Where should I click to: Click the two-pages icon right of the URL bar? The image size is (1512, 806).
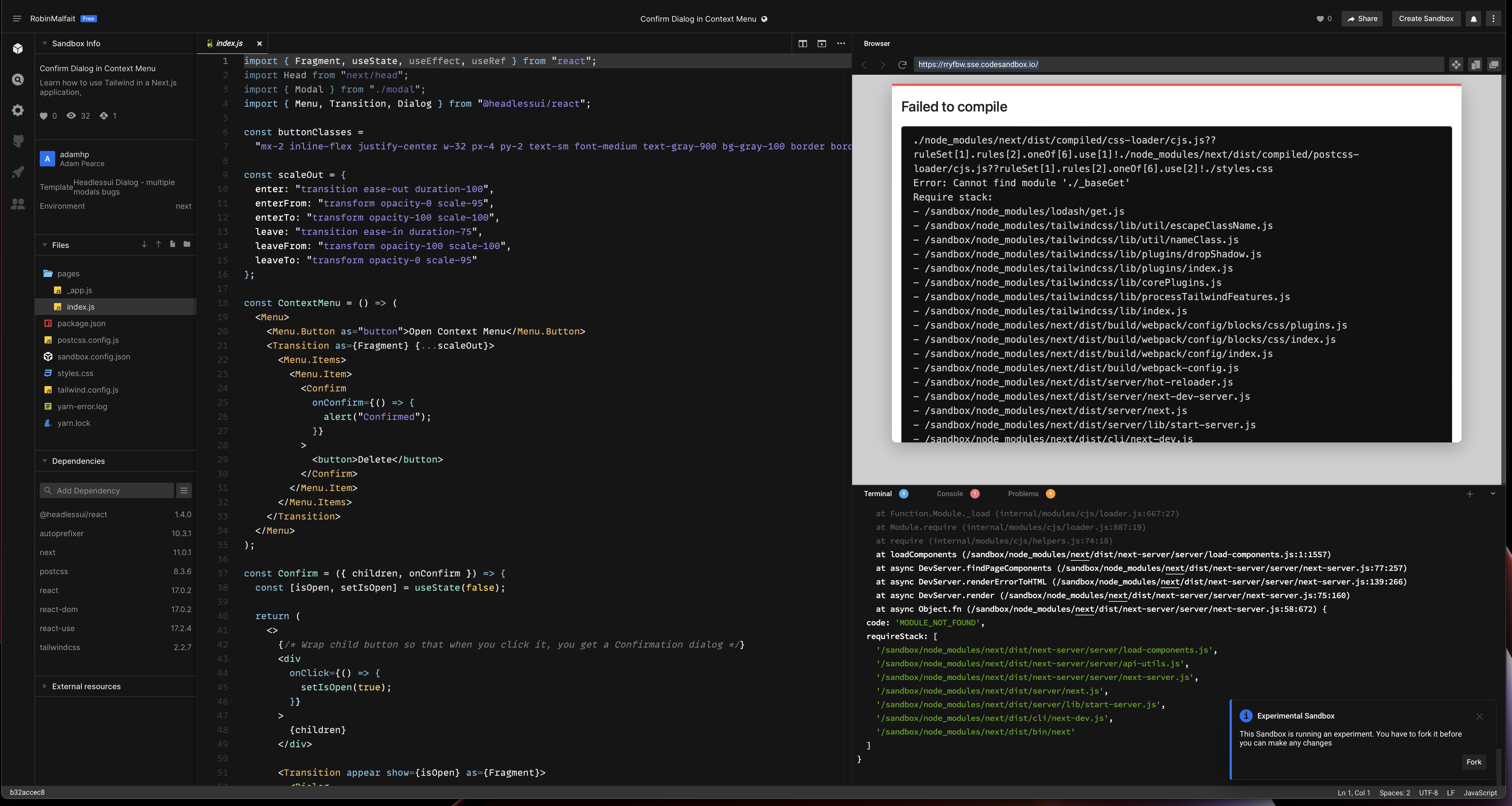(1475, 65)
